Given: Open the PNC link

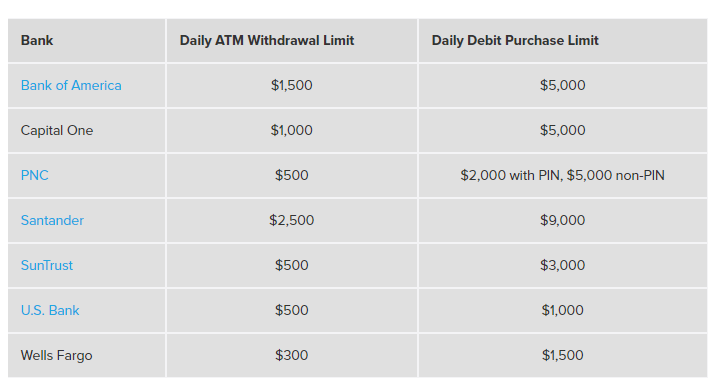Looking at the screenshot, I should pyautogui.click(x=34, y=175).
